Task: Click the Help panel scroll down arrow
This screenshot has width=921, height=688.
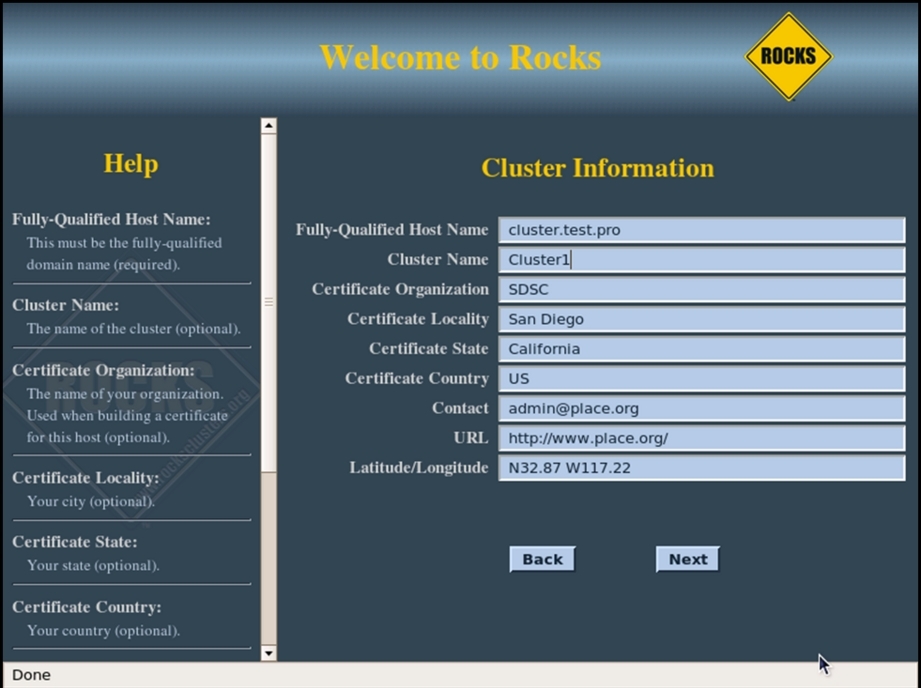Action: click(268, 653)
